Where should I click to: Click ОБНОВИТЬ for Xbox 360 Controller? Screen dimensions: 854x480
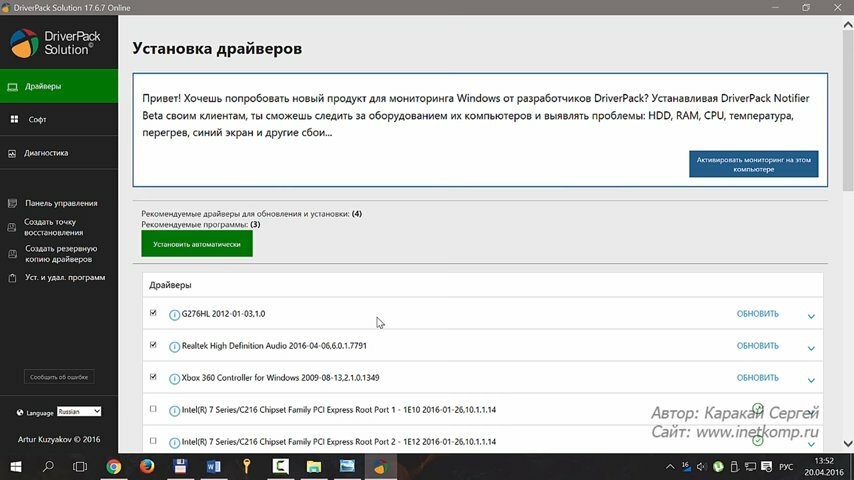point(758,378)
